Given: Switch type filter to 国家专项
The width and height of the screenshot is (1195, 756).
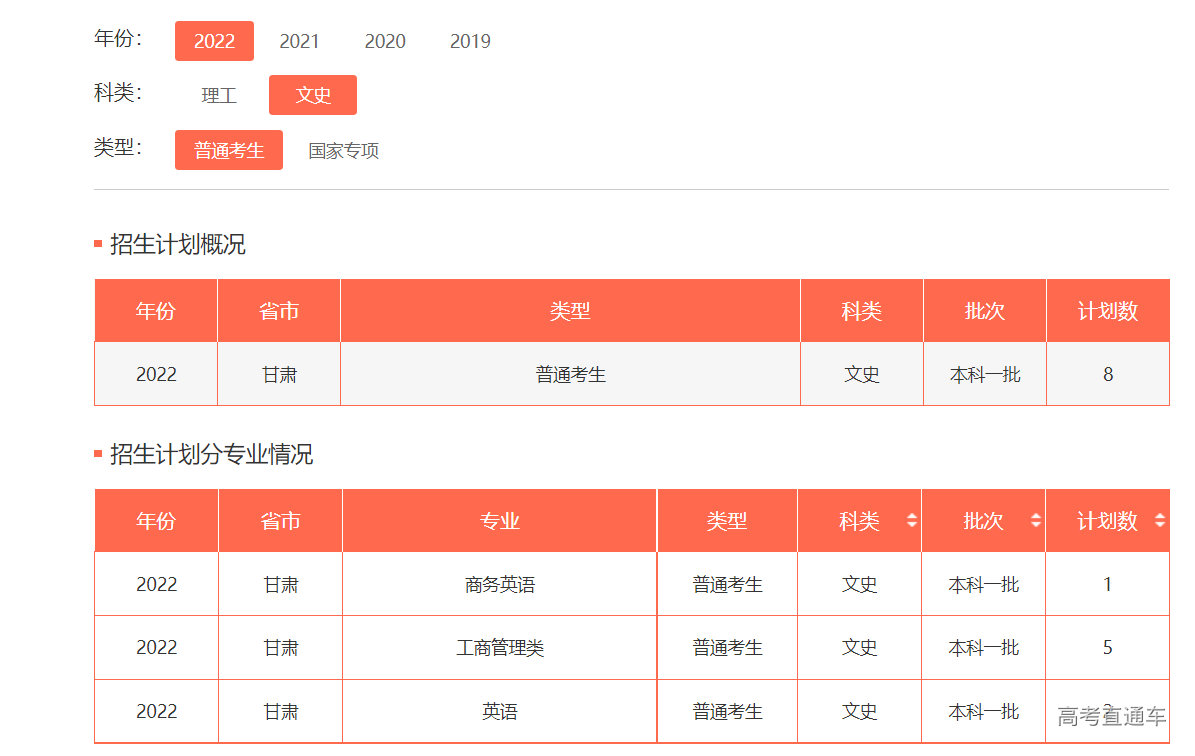Looking at the screenshot, I should 344,151.
